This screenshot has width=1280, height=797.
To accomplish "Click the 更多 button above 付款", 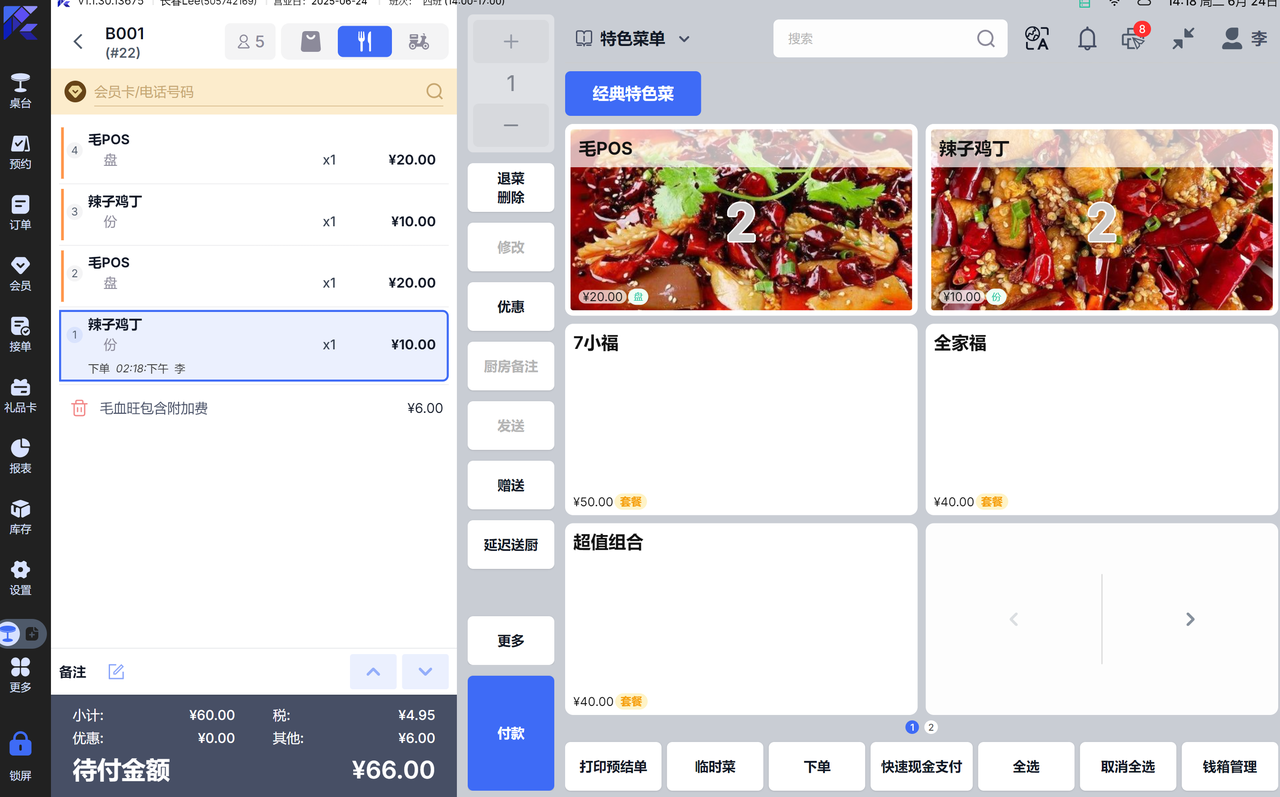I will click(511, 641).
